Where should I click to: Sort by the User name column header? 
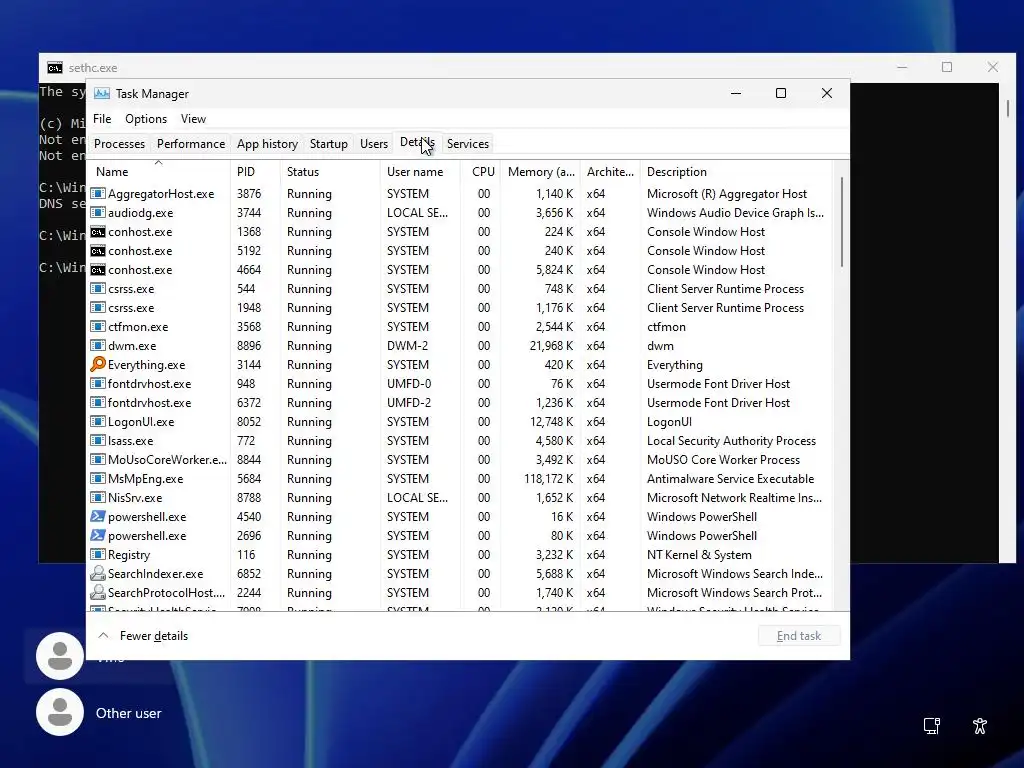(420, 172)
